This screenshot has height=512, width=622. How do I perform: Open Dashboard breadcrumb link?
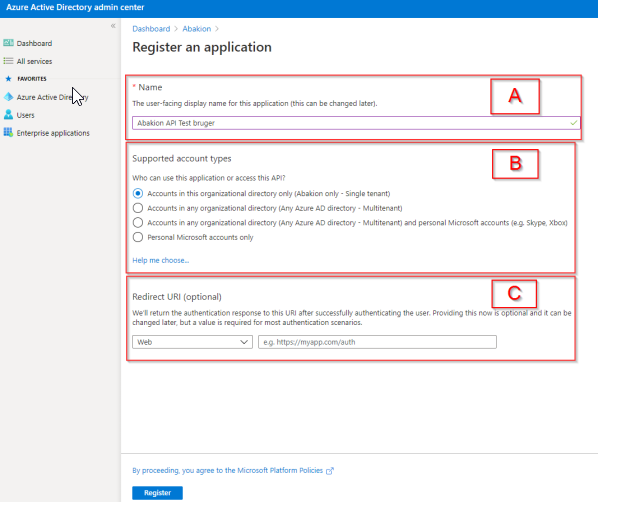tap(151, 29)
